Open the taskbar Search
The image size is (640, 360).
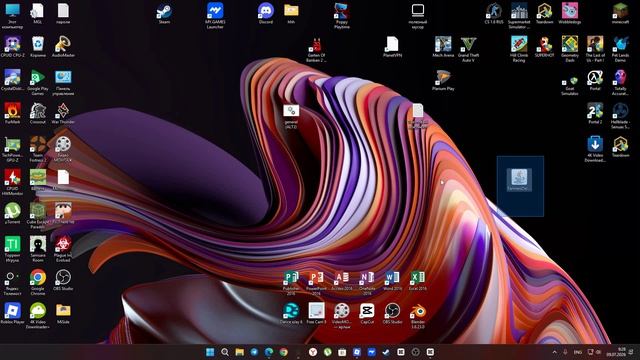click(x=225, y=352)
